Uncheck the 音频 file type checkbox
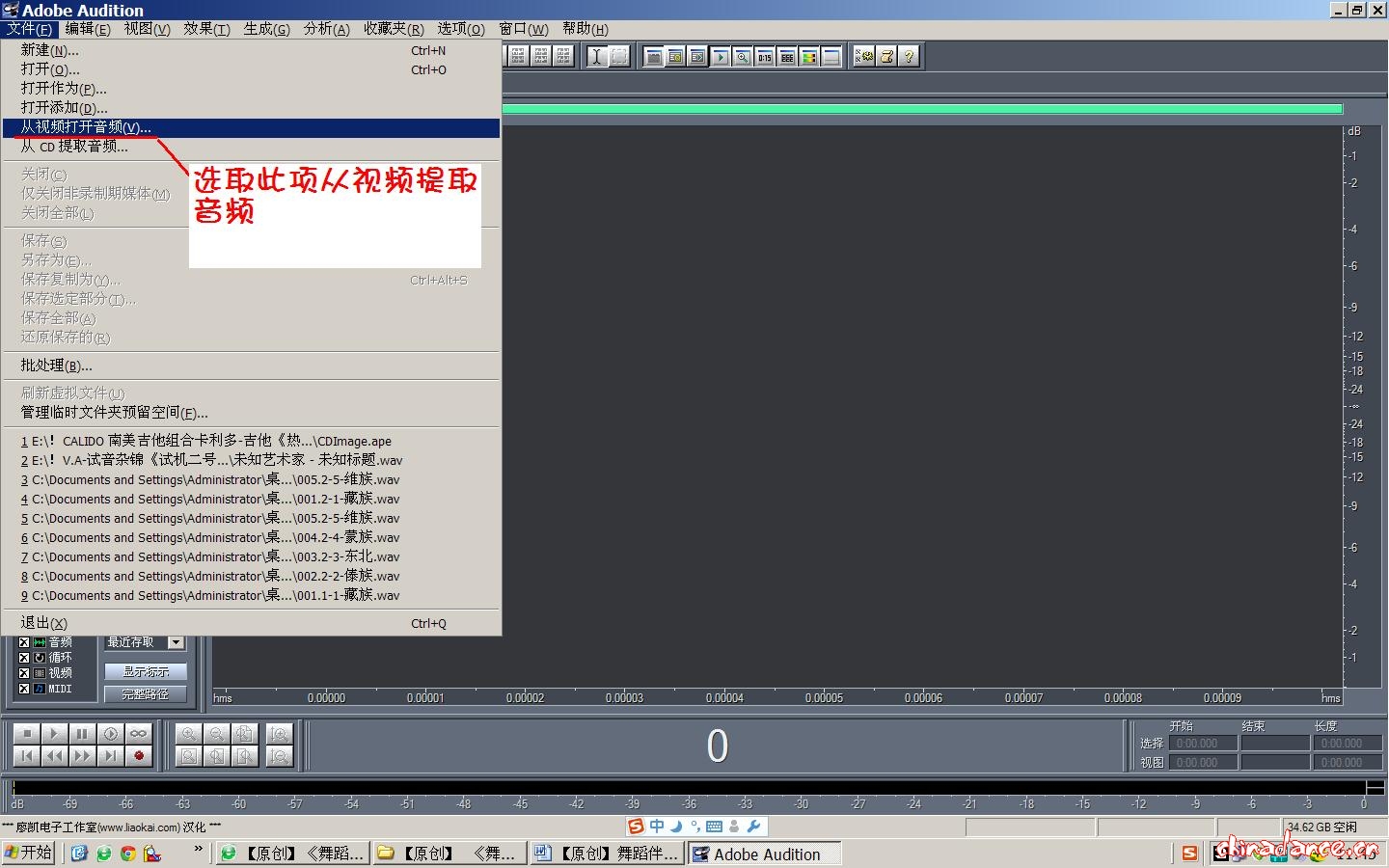 [x=24, y=642]
